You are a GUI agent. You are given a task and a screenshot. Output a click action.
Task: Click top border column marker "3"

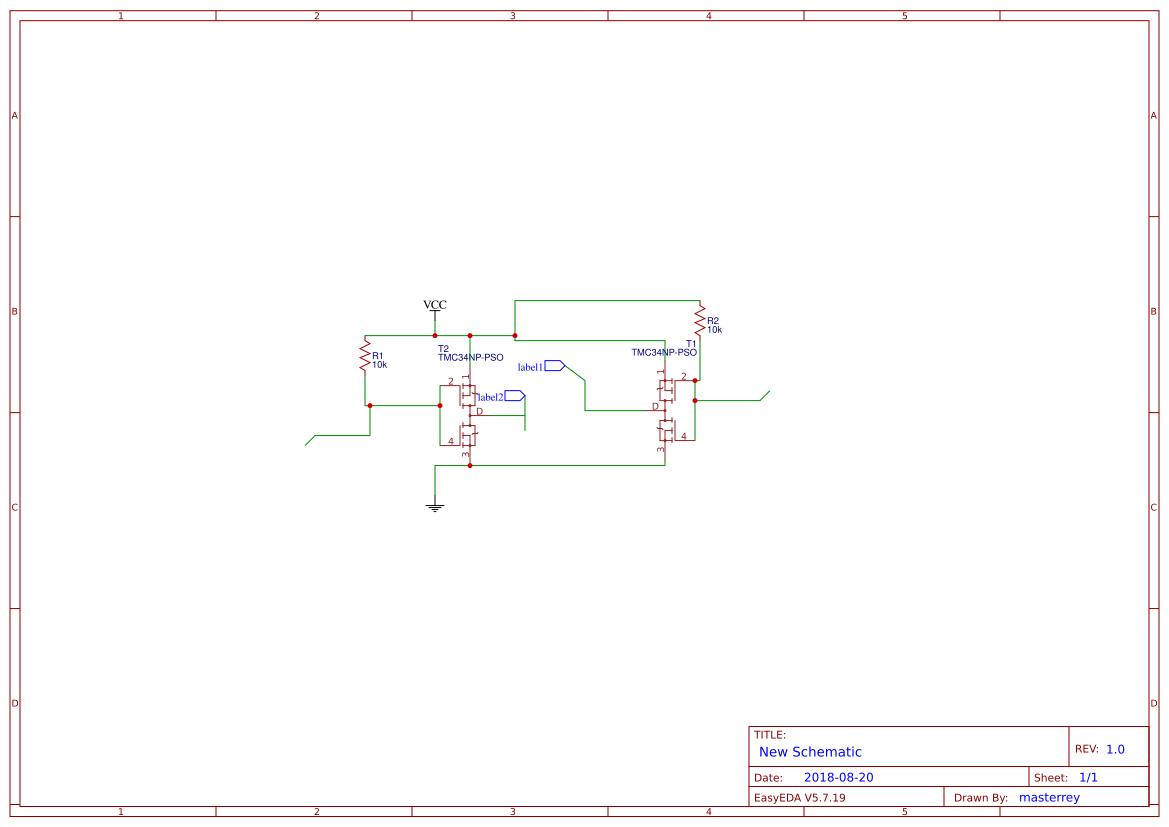512,16
